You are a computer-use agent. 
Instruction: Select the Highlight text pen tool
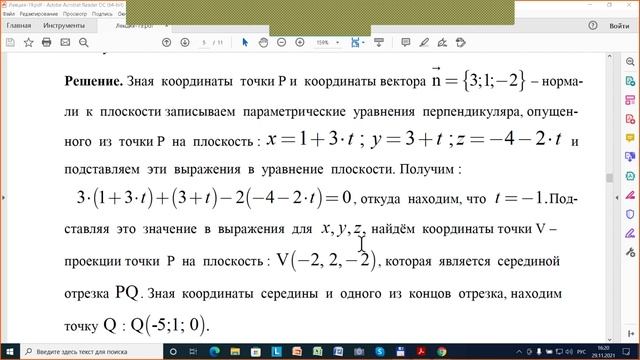pos(424,42)
